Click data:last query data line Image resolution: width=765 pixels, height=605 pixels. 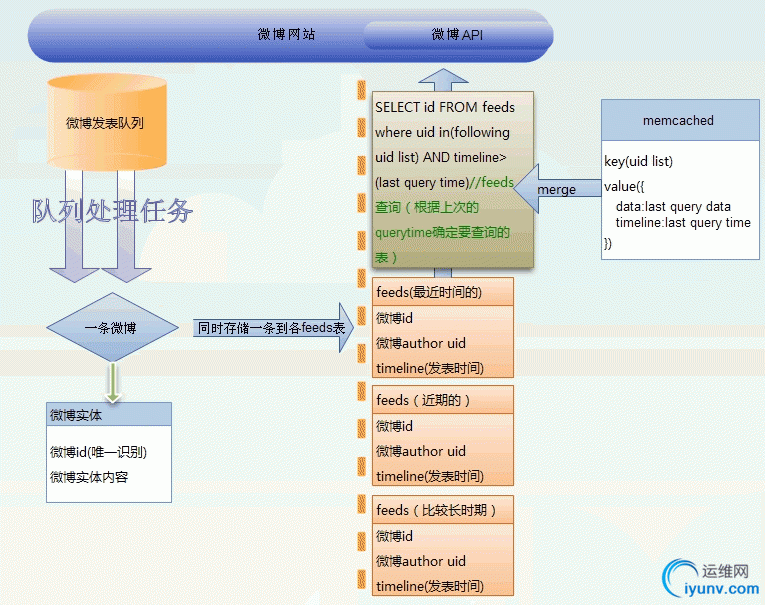click(x=673, y=206)
